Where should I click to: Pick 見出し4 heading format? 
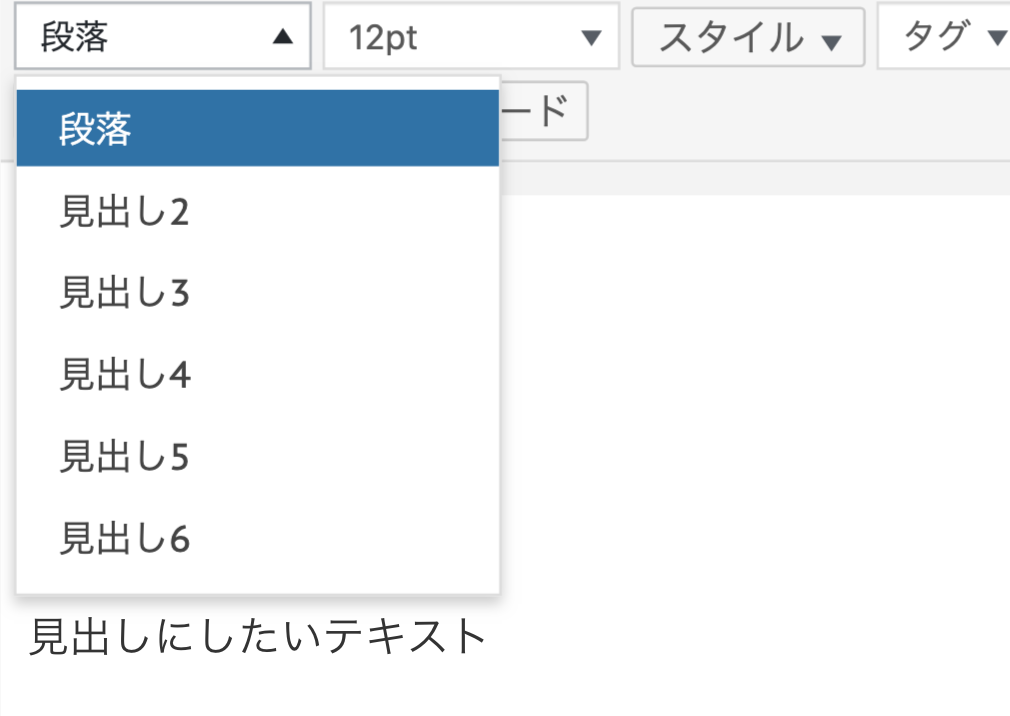click(x=258, y=374)
